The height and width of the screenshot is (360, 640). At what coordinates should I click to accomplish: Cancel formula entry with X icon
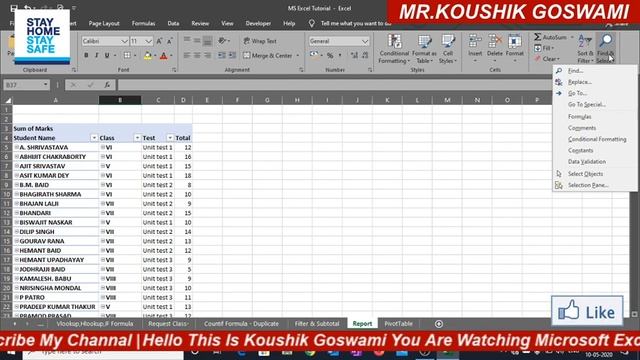point(73,85)
